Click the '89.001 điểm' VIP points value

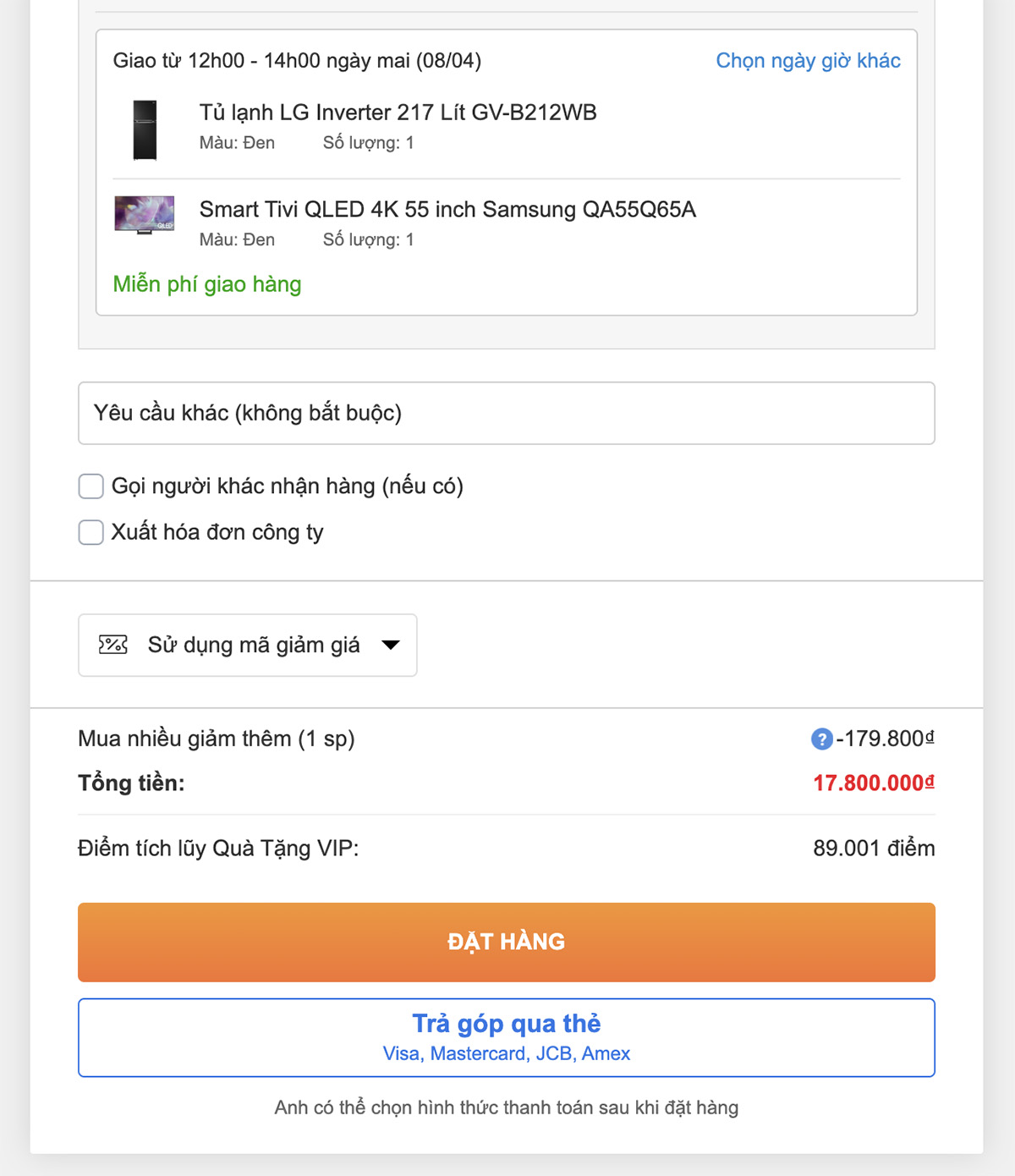point(873,849)
